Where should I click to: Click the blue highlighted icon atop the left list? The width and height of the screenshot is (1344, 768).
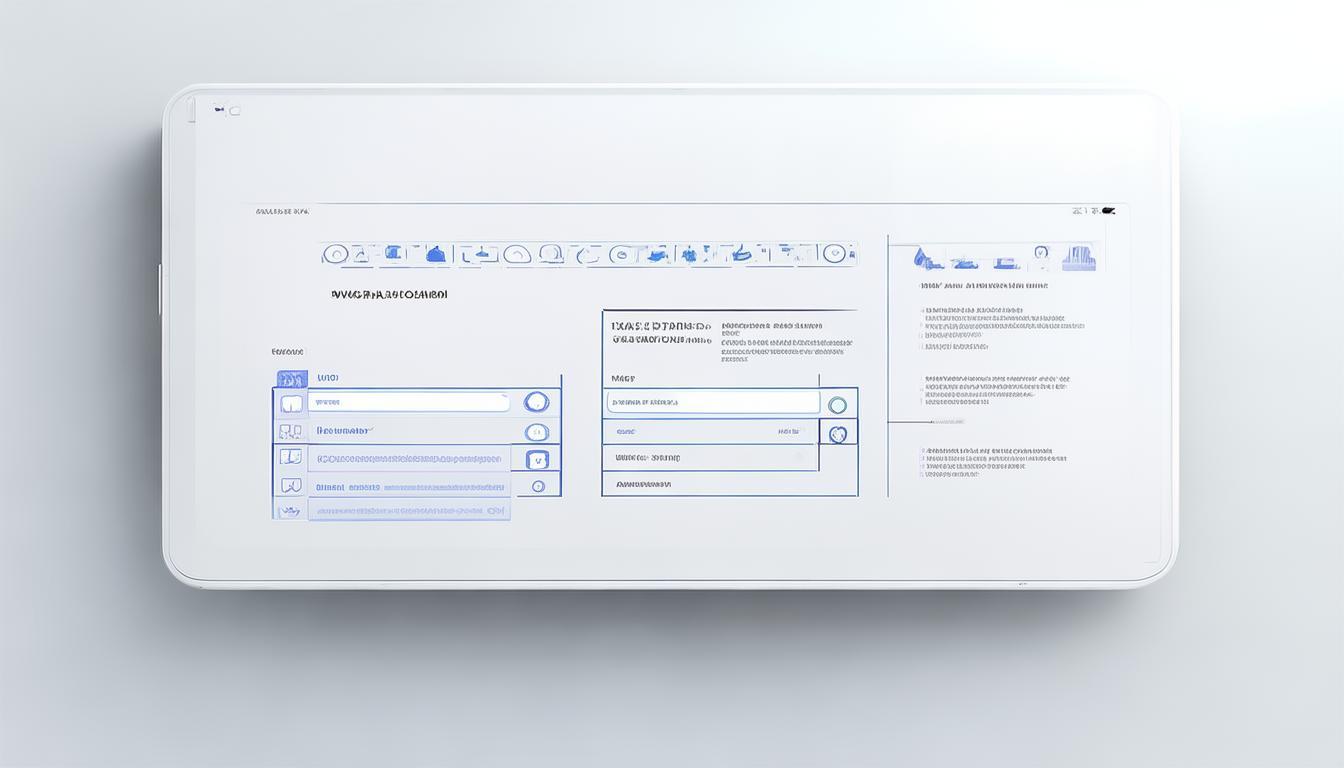pos(291,379)
